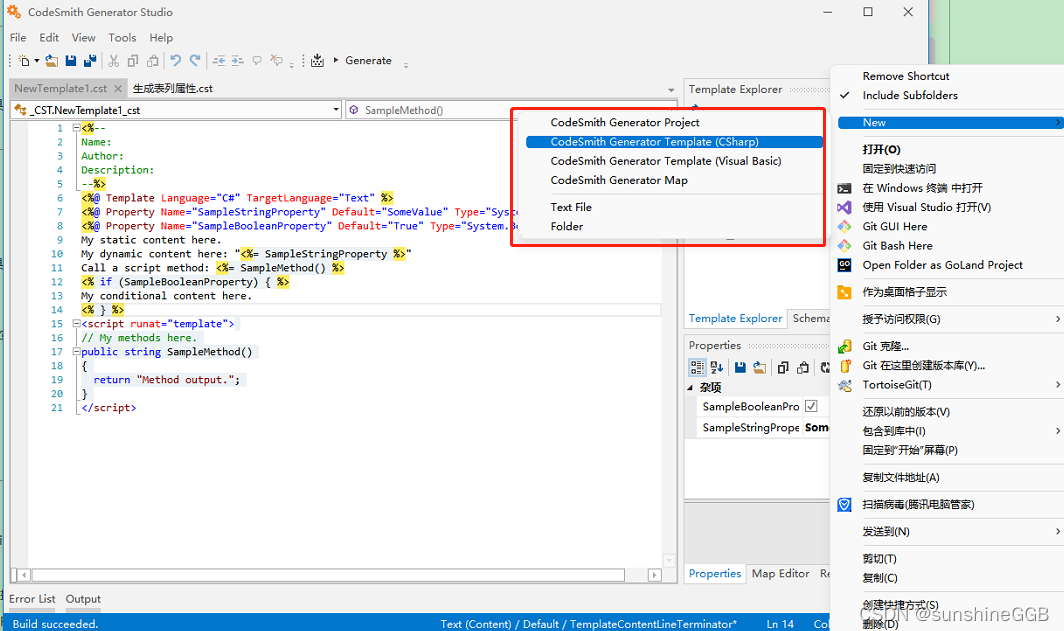Click the Comment selection icon
This screenshot has width=1064, height=631.
click(x=257, y=61)
